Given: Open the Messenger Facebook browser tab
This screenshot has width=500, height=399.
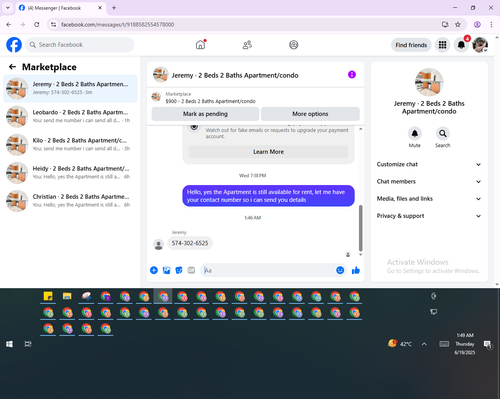Looking at the screenshot, I should point(60,8).
